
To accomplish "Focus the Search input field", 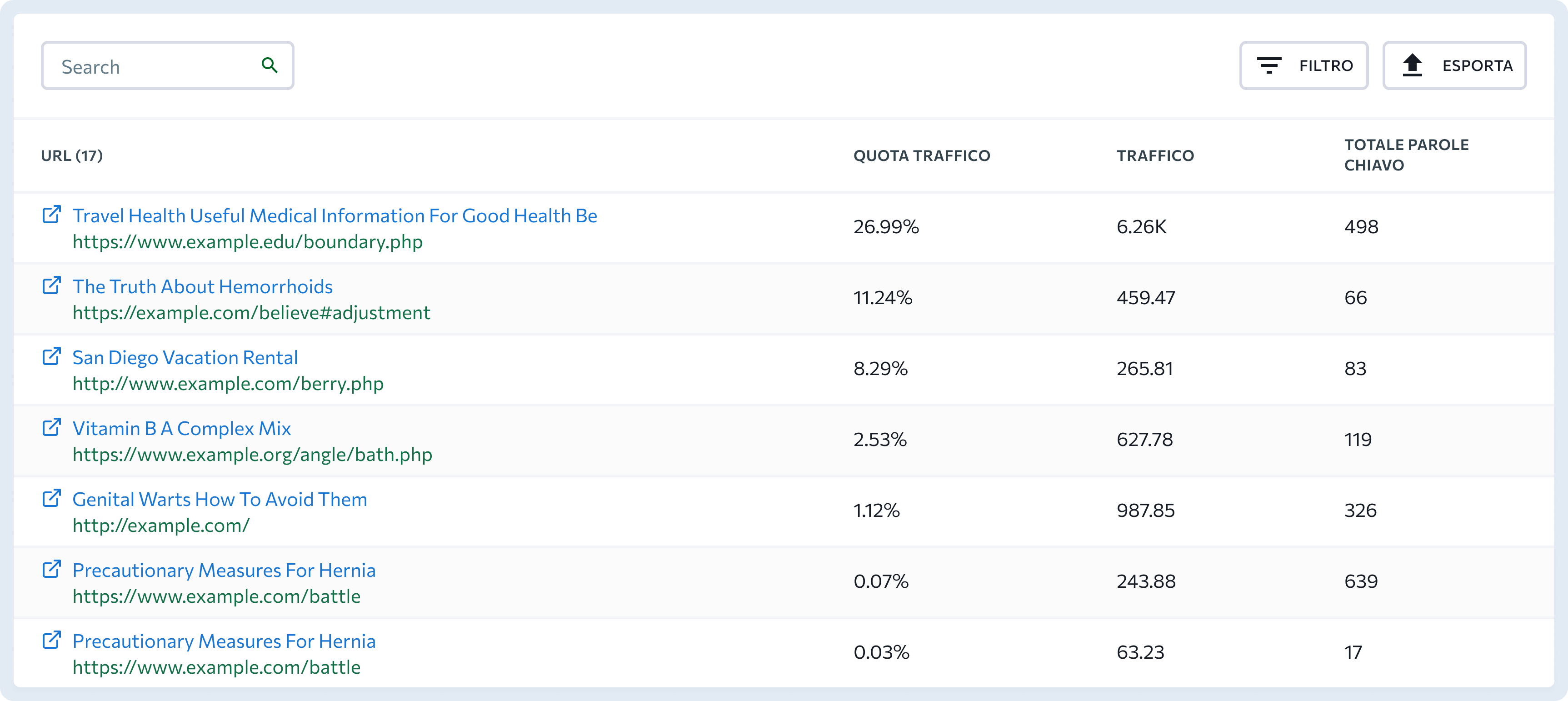I will pos(167,66).
